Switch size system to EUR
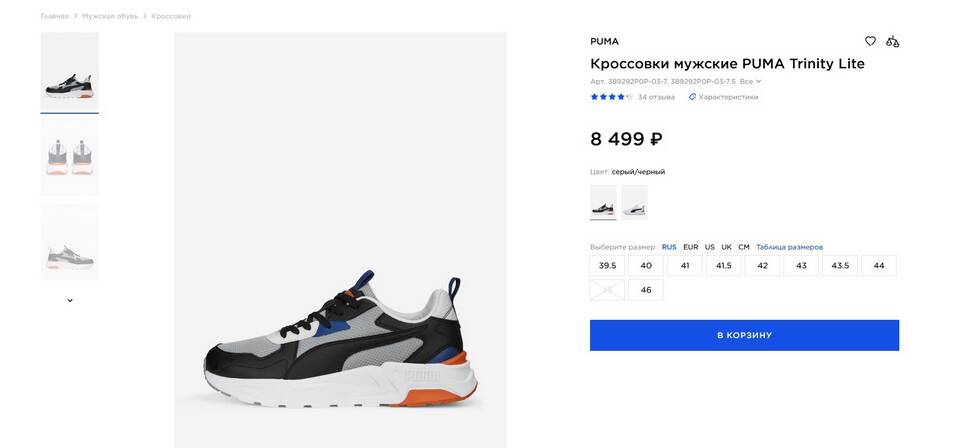Screen dimensions: 960x448 tap(691, 247)
